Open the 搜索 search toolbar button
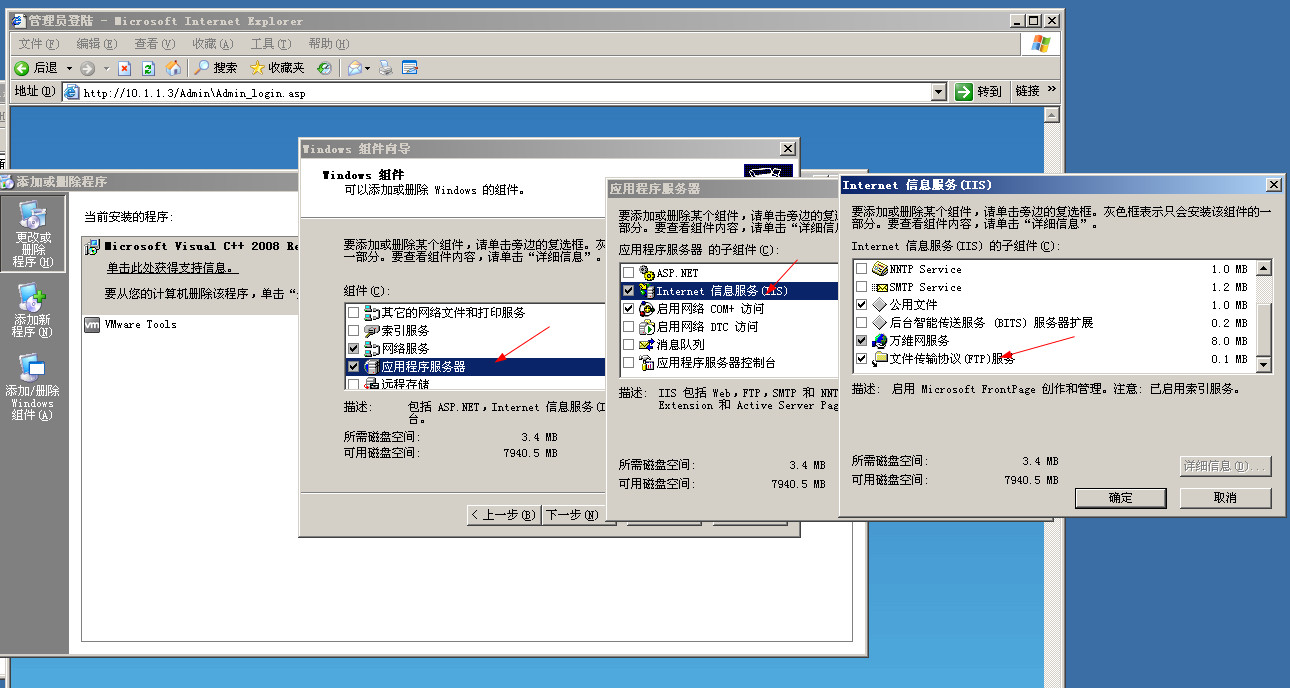The height and width of the screenshot is (688, 1290). pyautogui.click(x=215, y=68)
